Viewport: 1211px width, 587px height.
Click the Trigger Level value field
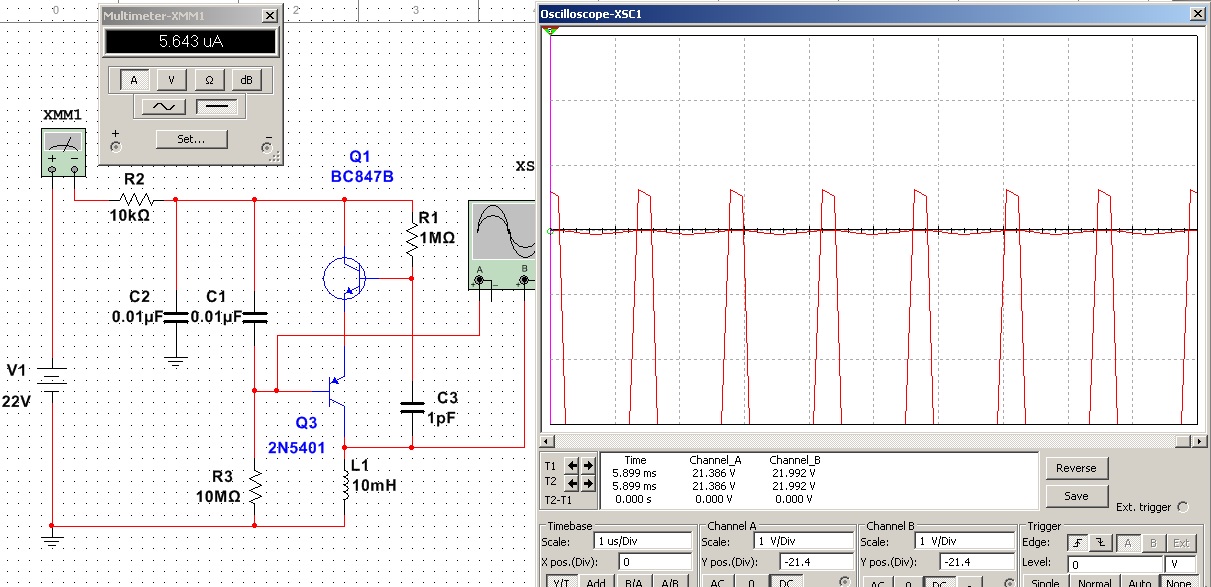click(x=1114, y=563)
